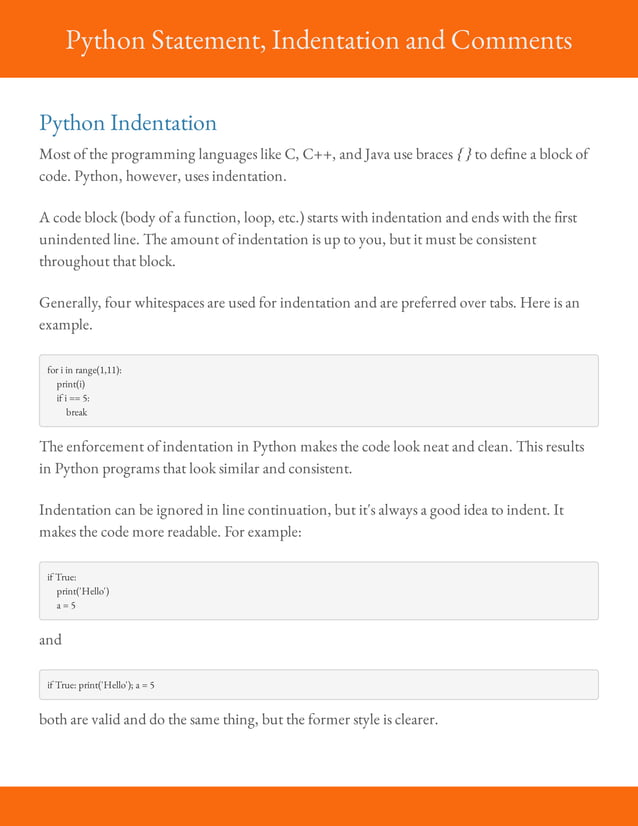Viewport: 638px width, 826px height.
Task: Click the "a = 5" code line
Action: pyautogui.click(x=66, y=605)
